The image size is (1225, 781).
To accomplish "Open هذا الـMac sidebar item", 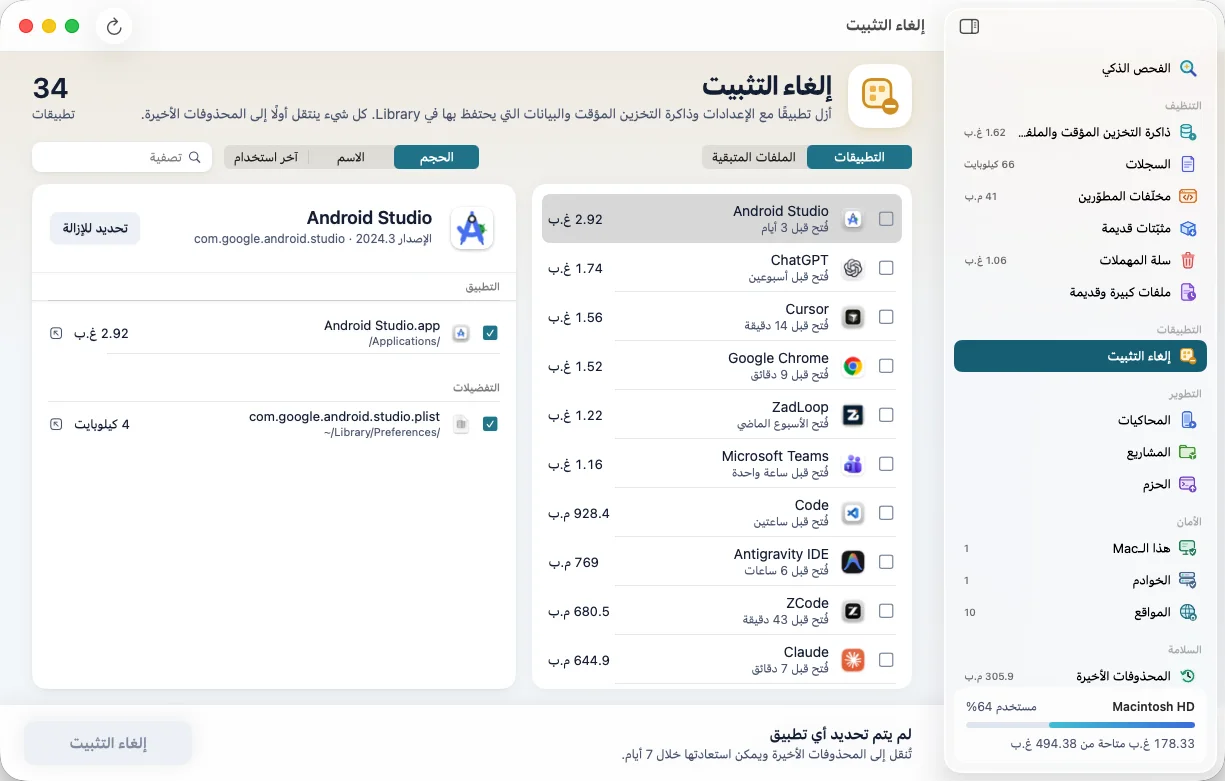I will pos(1080,548).
